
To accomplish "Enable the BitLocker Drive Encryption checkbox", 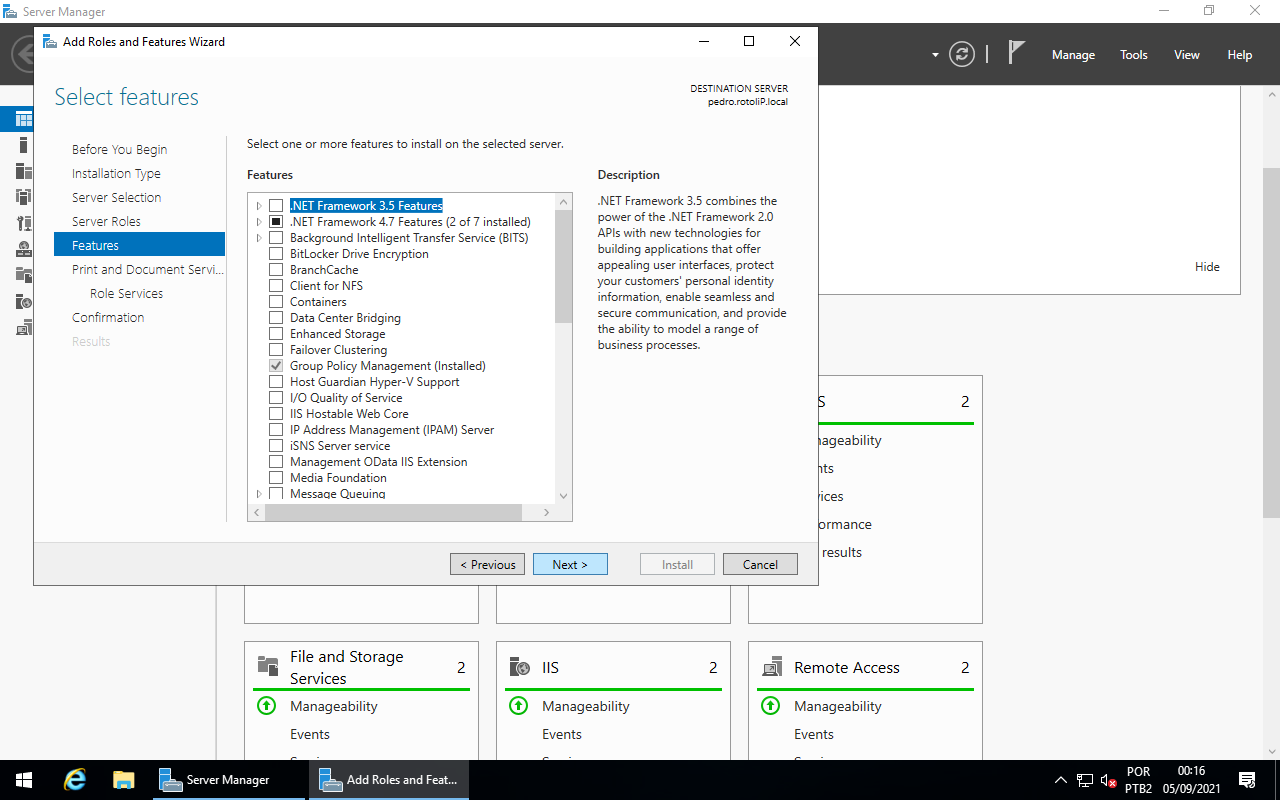I will click(x=276, y=254).
